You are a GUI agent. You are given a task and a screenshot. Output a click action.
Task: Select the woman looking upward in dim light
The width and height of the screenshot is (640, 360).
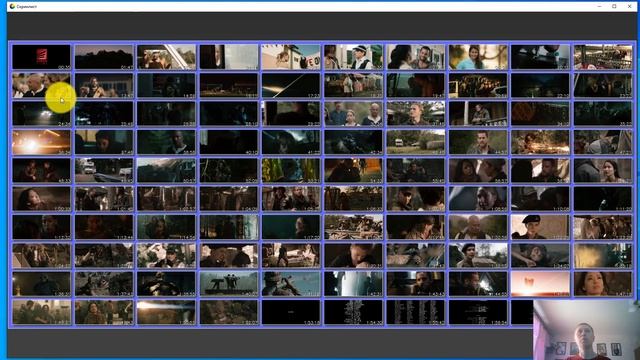[41, 199]
